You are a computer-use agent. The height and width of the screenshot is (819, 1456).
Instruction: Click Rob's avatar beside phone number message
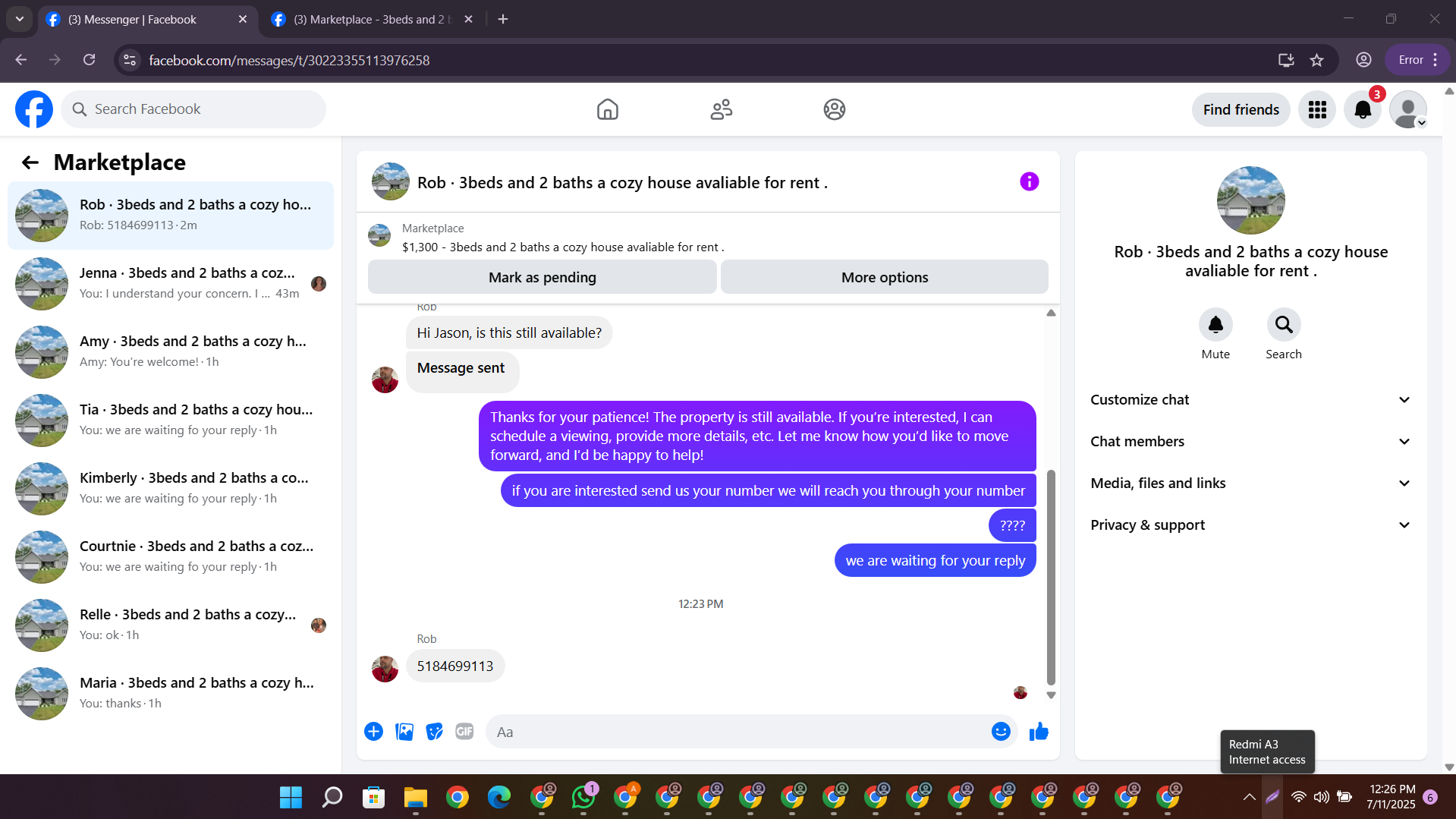pyautogui.click(x=385, y=669)
